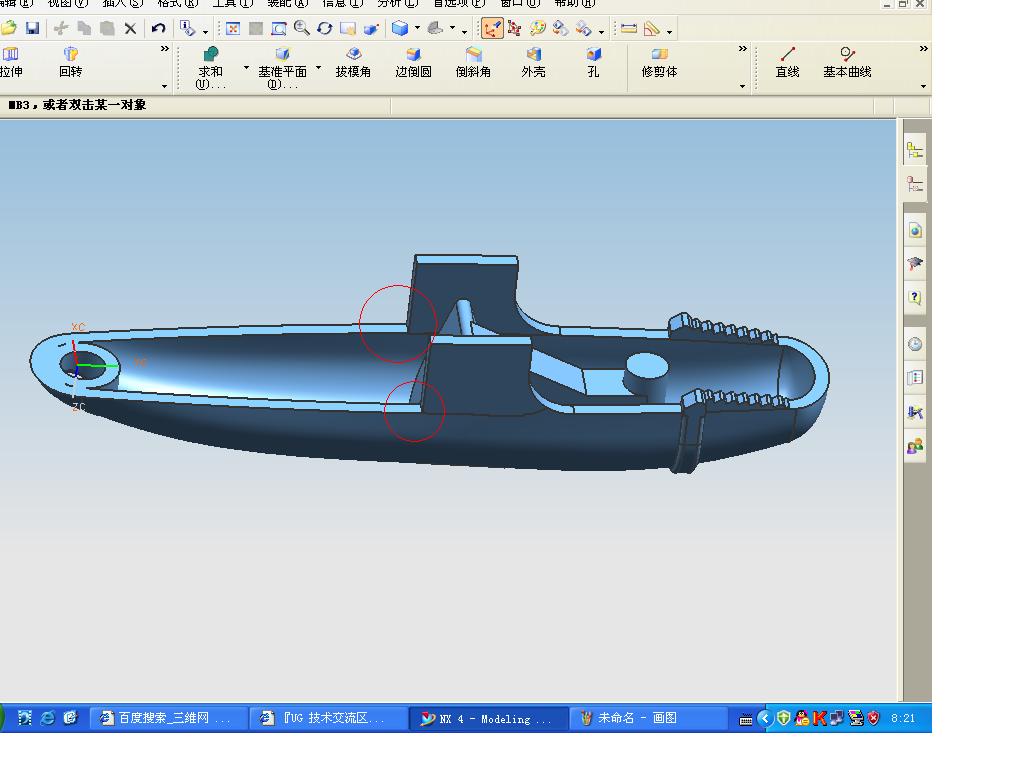The width and height of the screenshot is (1024, 768).
Task: Select the 倒斜角 chamfer tool
Action: click(x=473, y=63)
